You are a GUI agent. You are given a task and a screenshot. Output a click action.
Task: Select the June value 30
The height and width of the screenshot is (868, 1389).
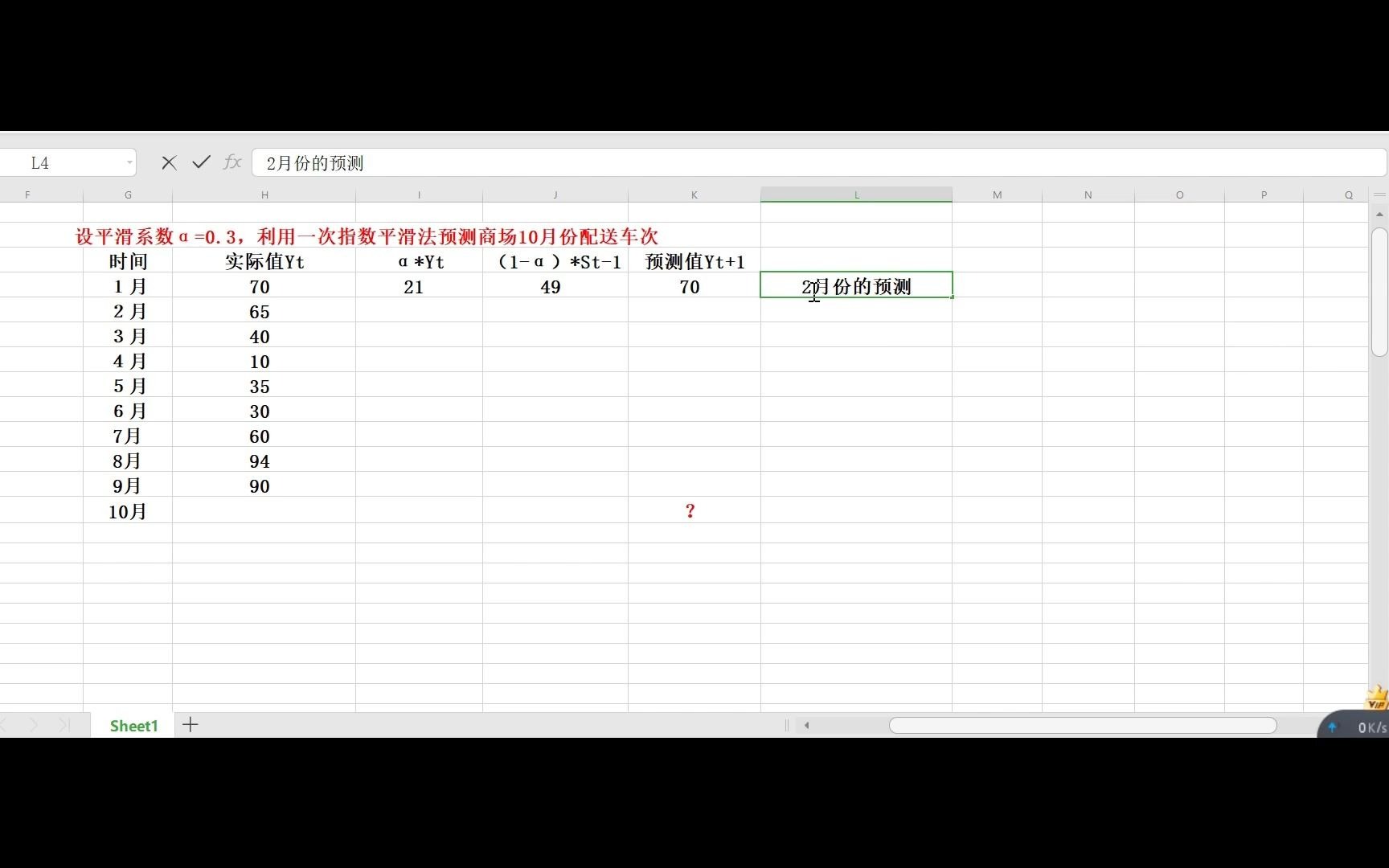(264, 411)
